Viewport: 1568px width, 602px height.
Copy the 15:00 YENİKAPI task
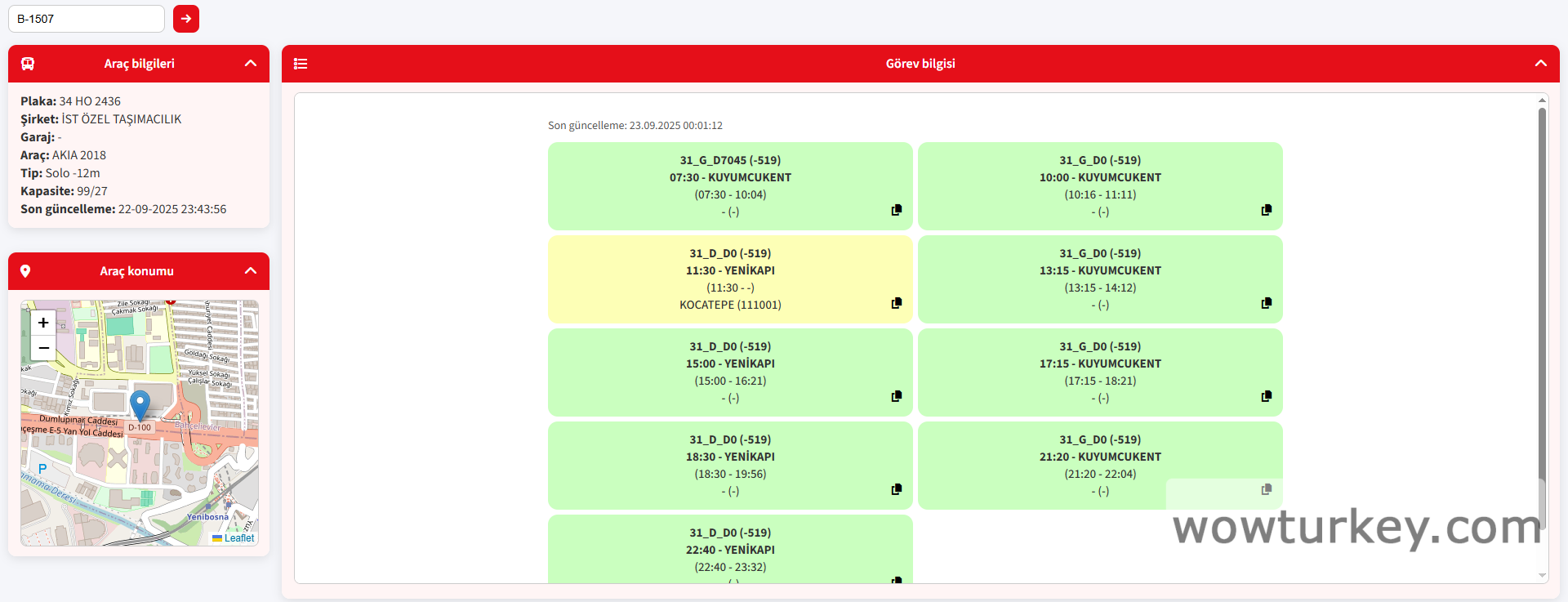[896, 396]
